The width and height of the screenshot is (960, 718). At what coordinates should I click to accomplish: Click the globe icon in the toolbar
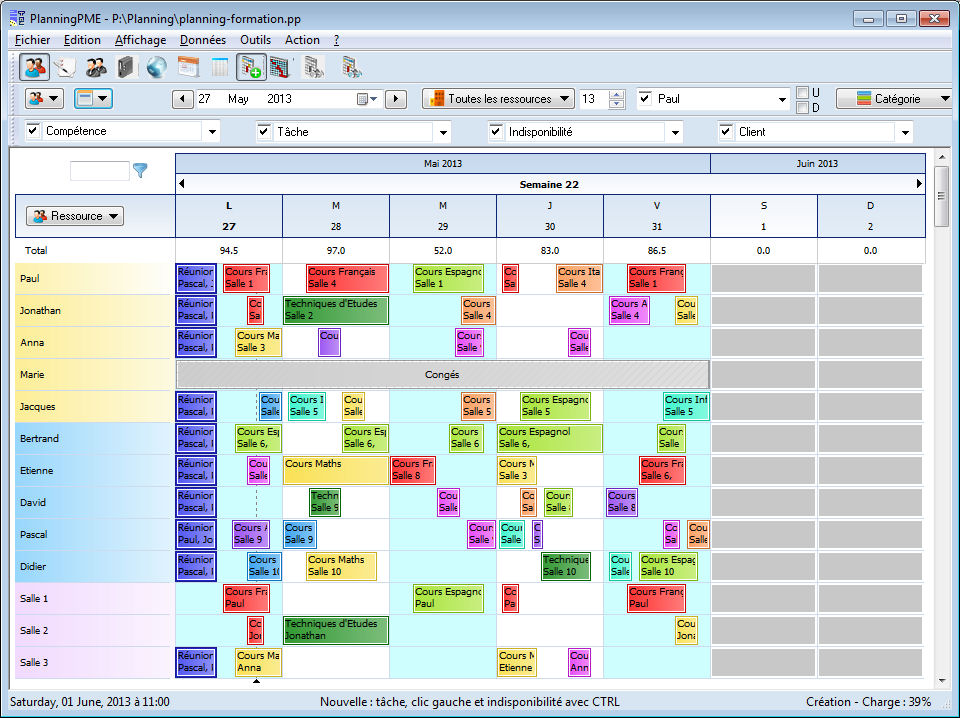pos(157,67)
